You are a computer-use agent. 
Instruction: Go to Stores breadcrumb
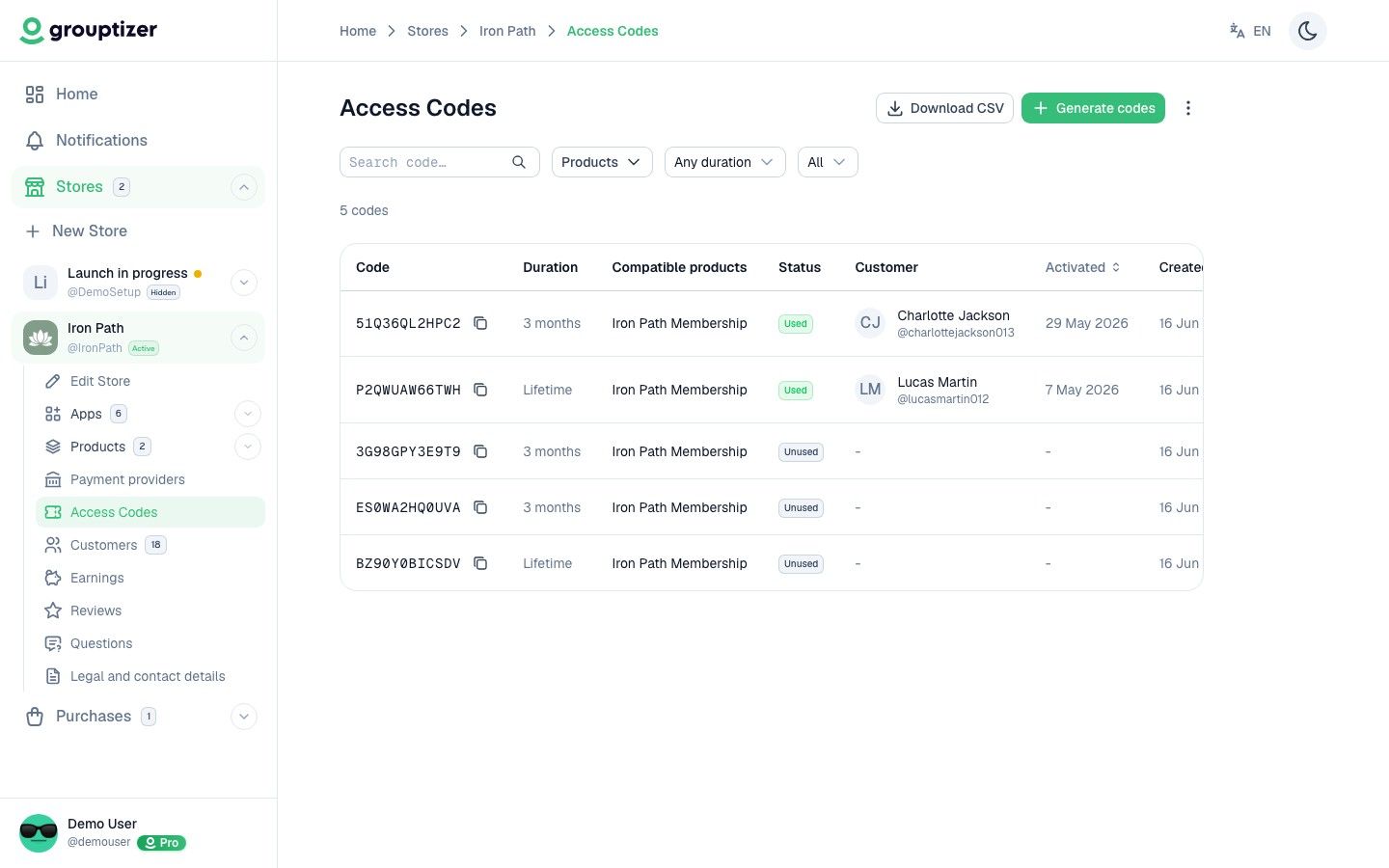click(427, 31)
